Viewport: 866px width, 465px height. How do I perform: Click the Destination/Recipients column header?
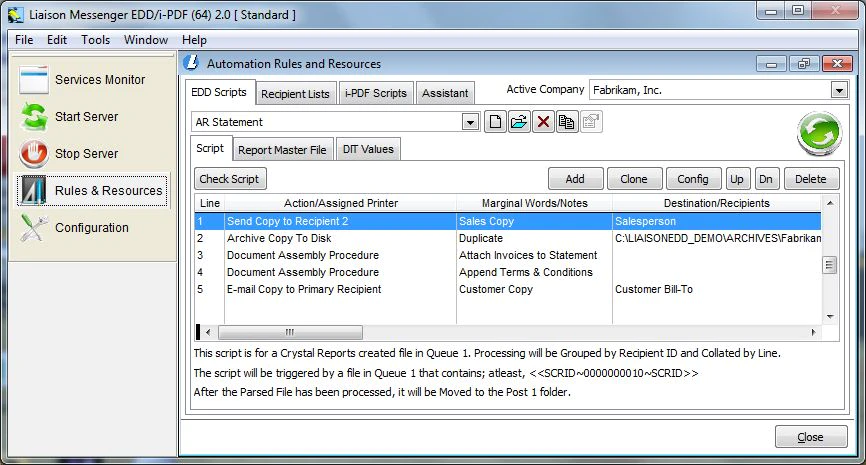tap(717, 203)
